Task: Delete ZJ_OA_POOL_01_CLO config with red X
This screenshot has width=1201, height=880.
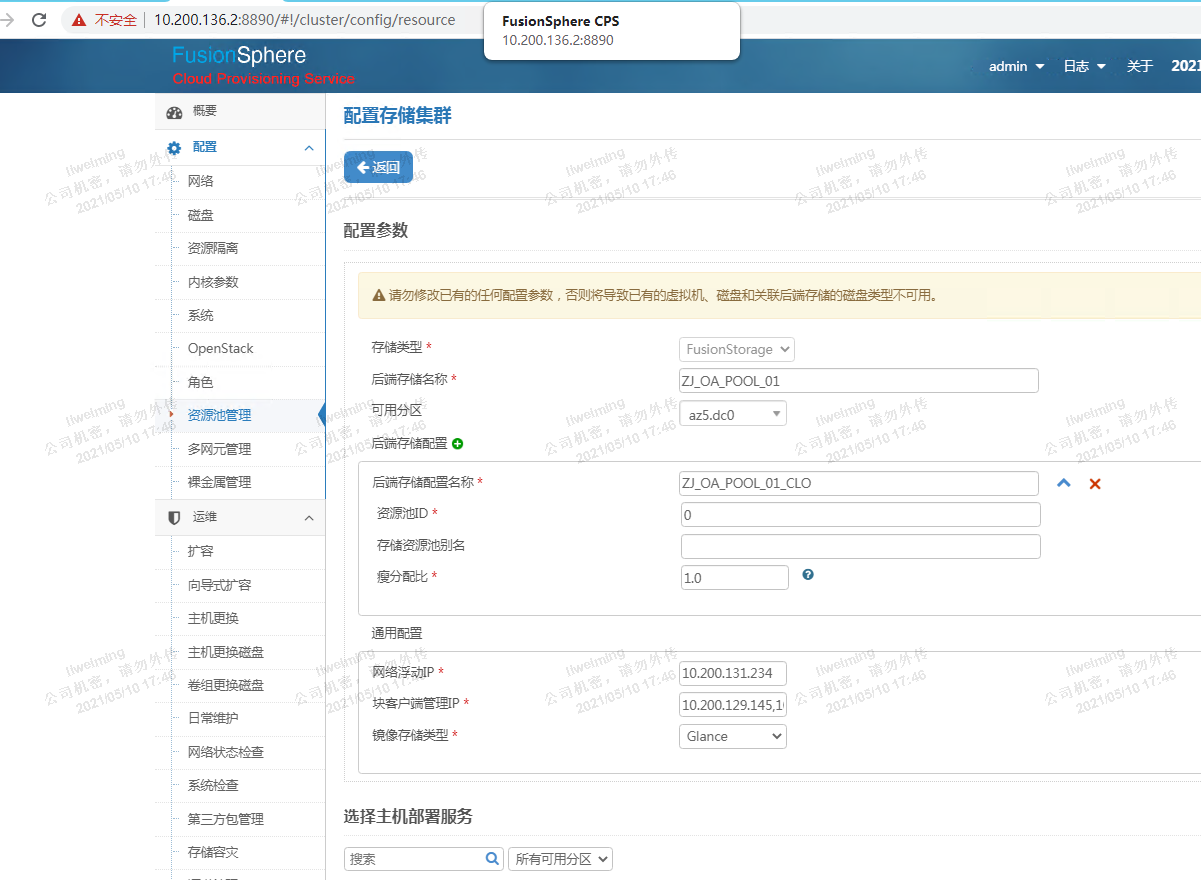Action: [x=1095, y=484]
